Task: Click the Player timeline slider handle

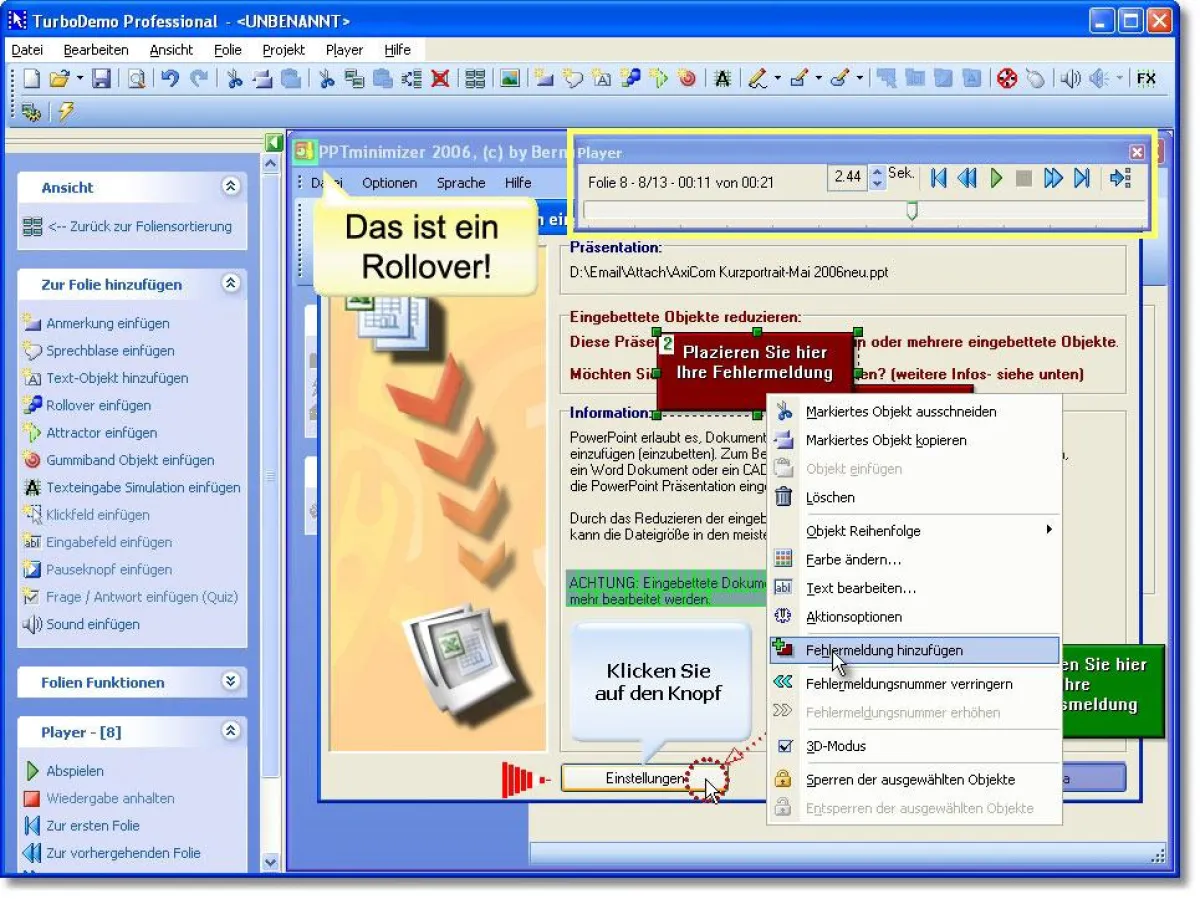Action: (911, 211)
